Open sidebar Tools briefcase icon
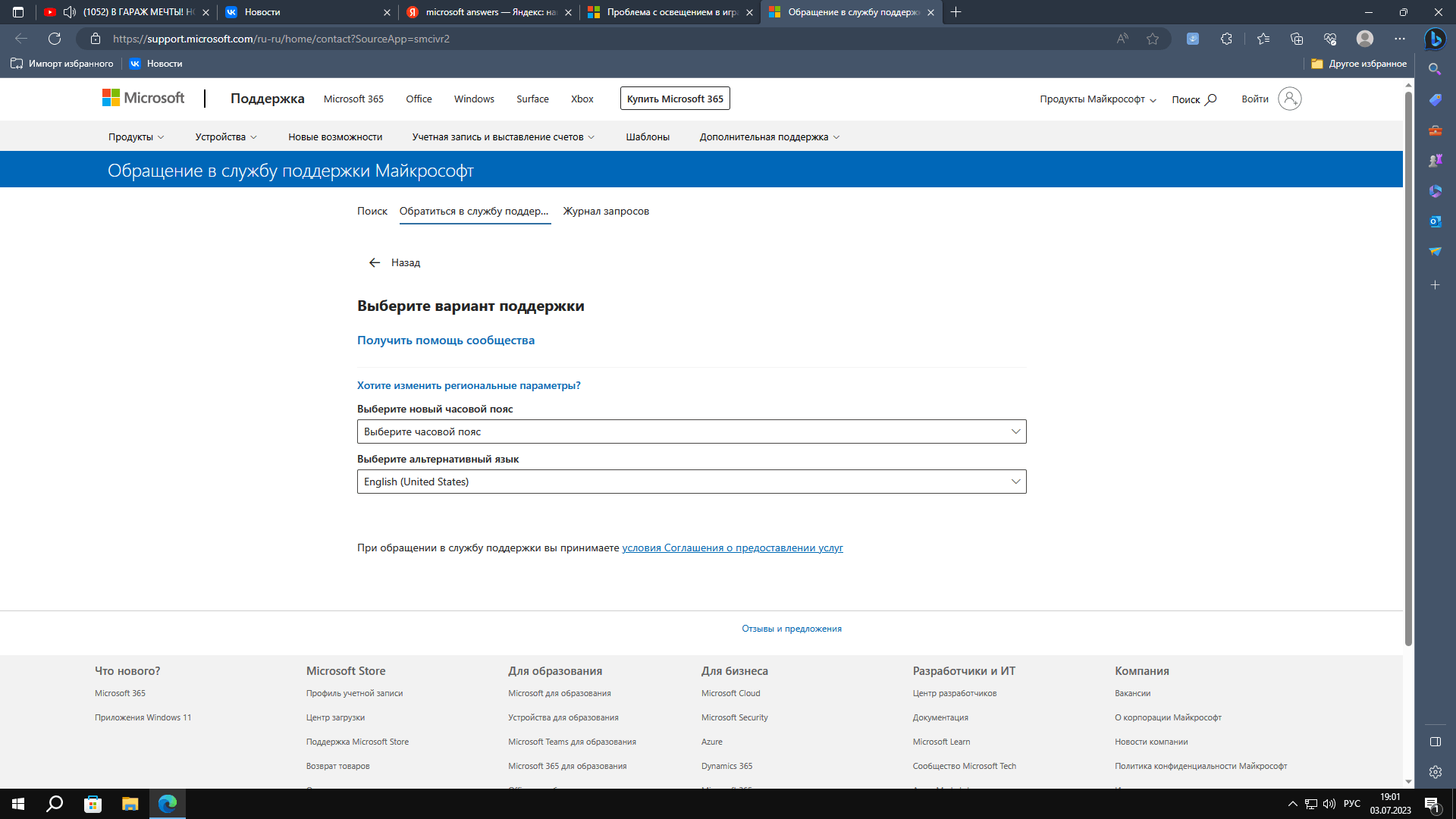 point(1435,130)
